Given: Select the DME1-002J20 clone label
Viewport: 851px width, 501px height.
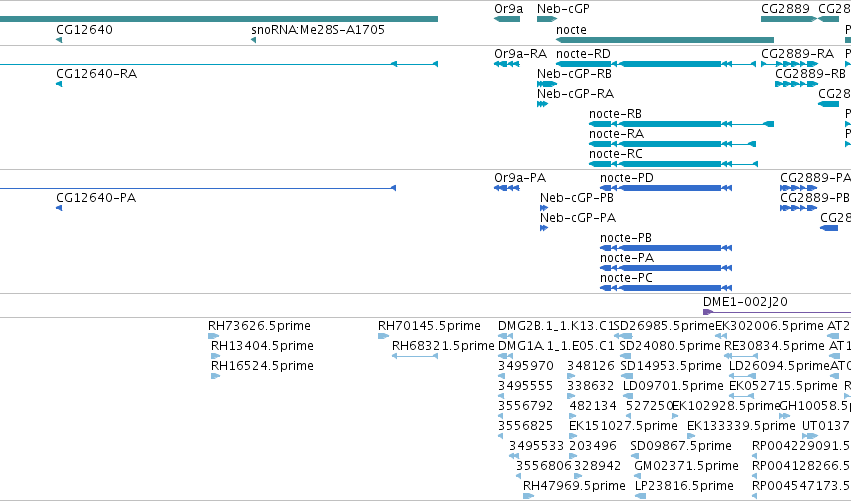Looking at the screenshot, I should pos(745,302).
